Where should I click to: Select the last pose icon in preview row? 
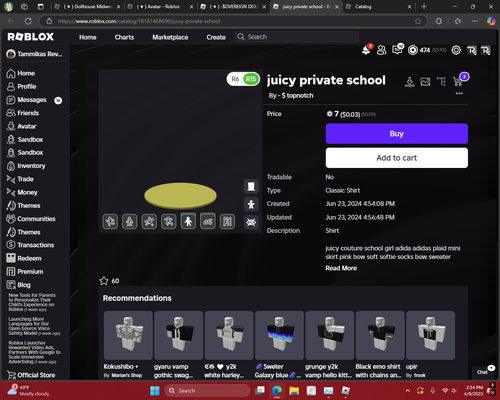227,222
